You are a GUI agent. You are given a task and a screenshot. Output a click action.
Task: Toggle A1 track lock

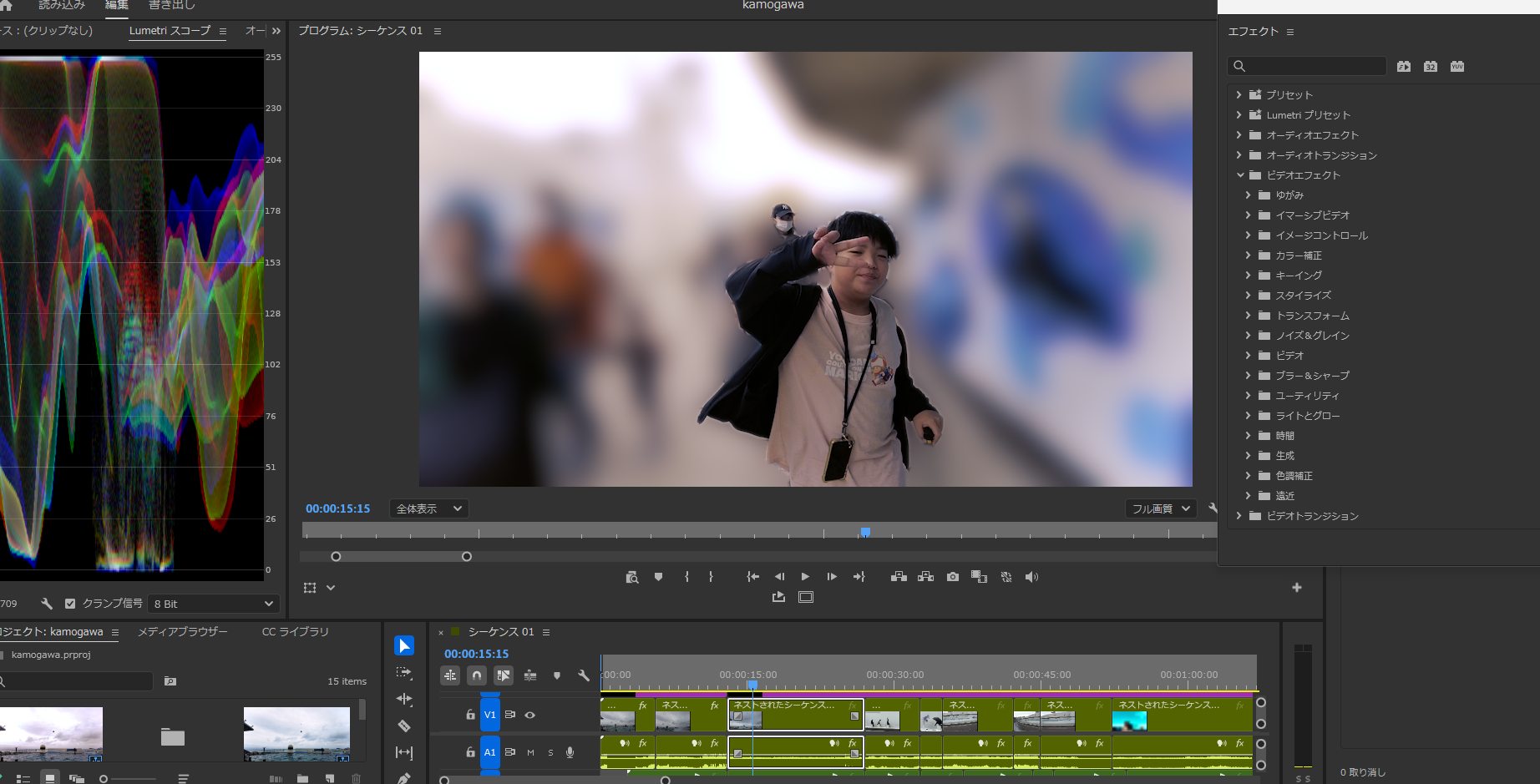click(x=470, y=752)
